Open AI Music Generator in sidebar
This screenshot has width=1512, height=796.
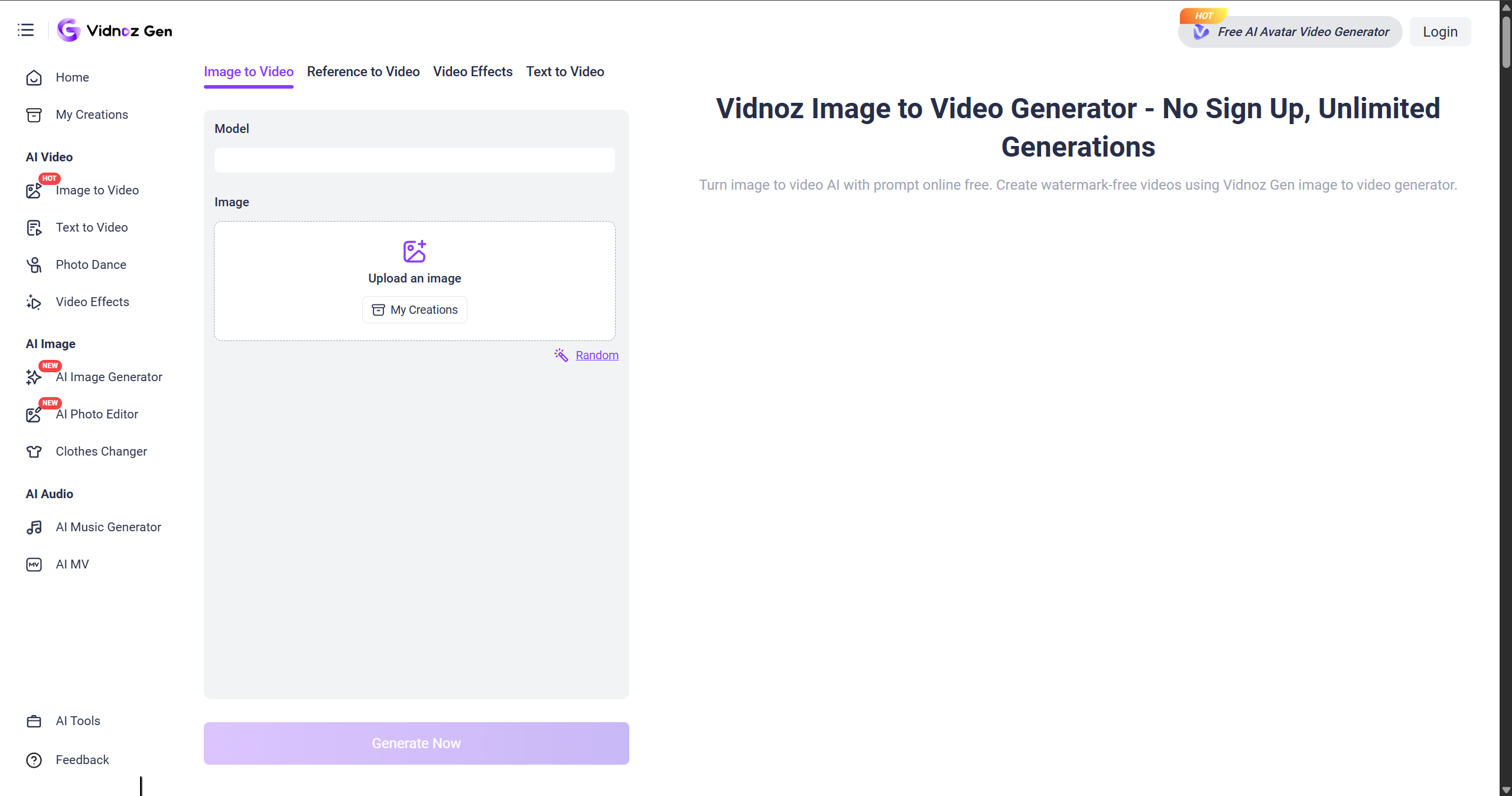[109, 527]
